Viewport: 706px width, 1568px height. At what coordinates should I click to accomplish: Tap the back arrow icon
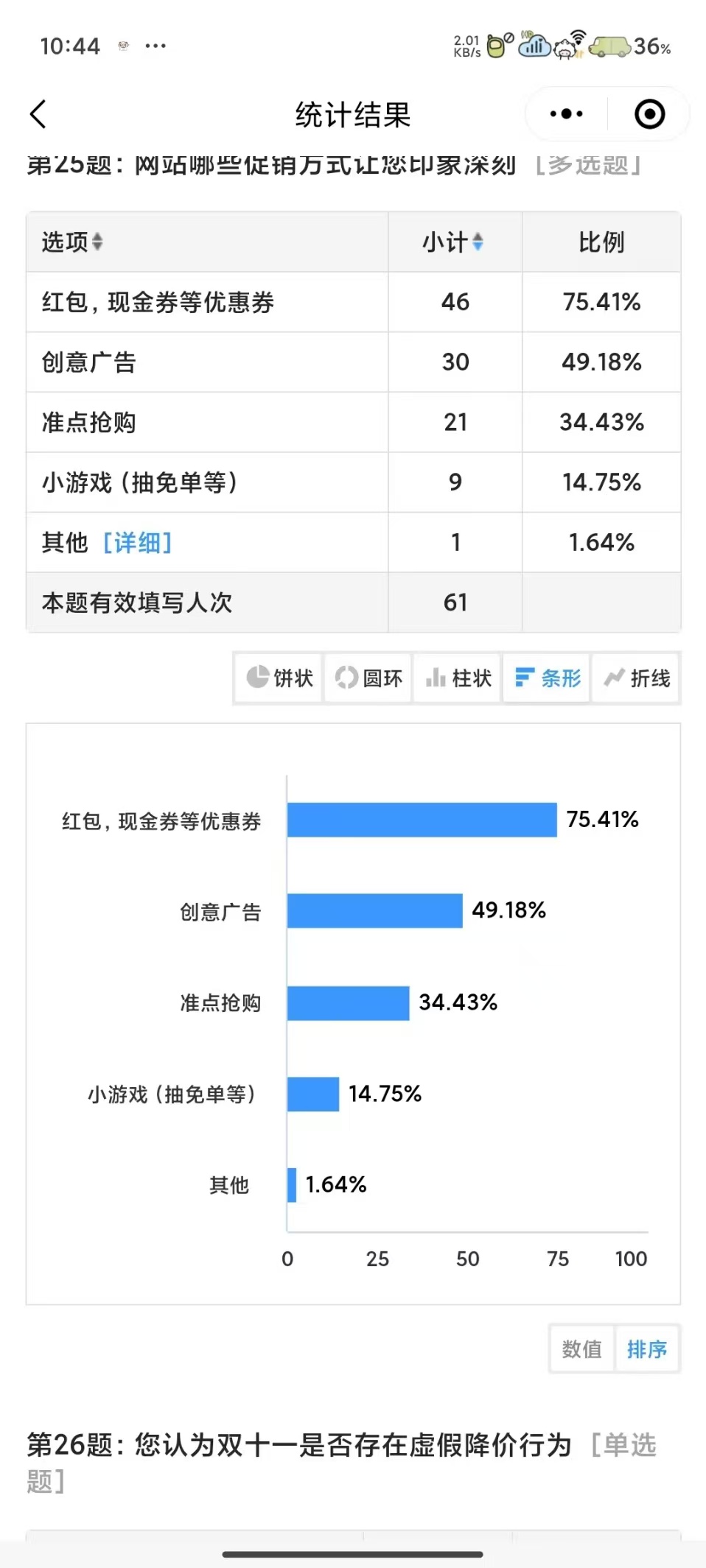[x=38, y=114]
